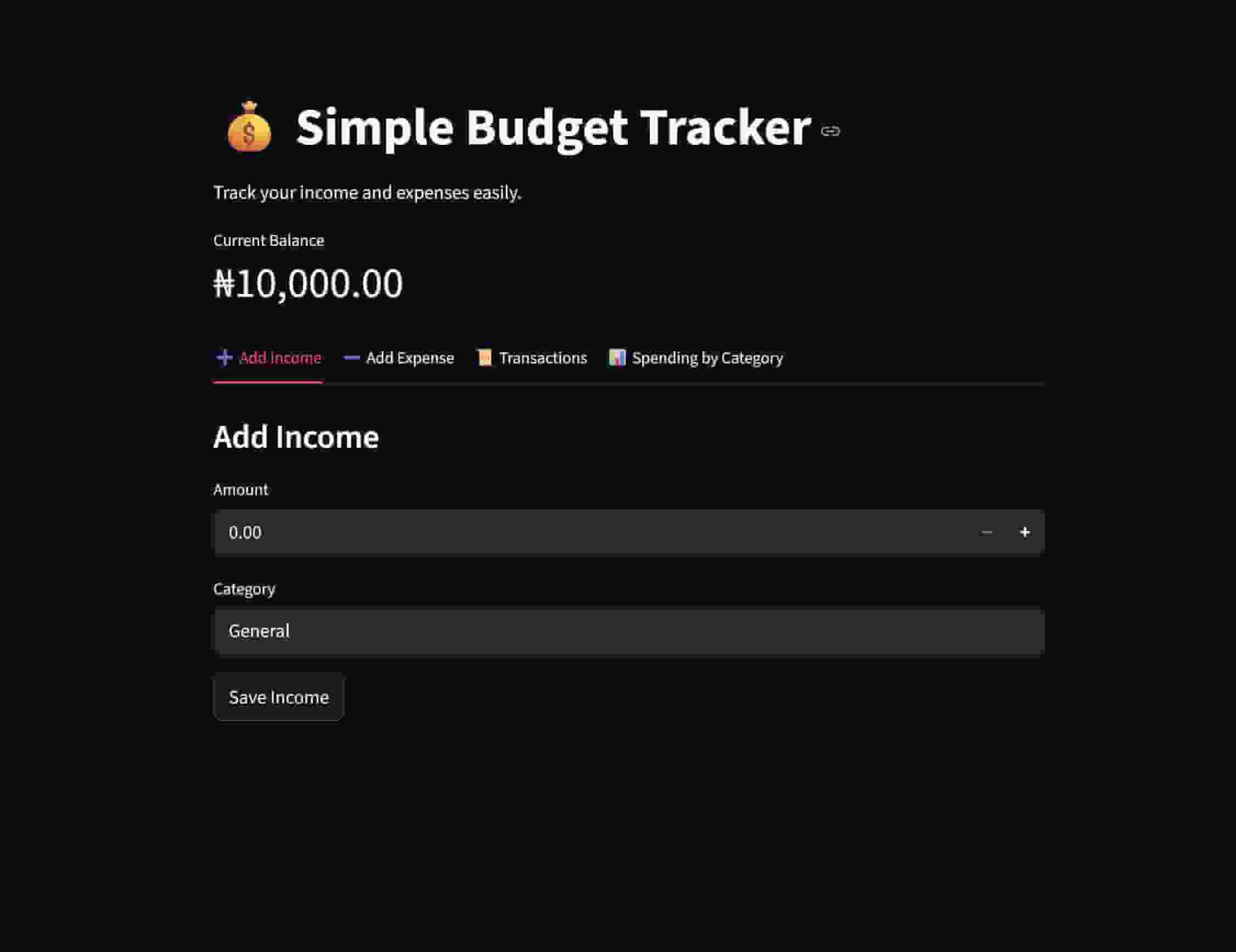Viewport: 1236px width, 952px height.
Task: Click the plus stepper in the Amount field
Action: coord(1025,532)
